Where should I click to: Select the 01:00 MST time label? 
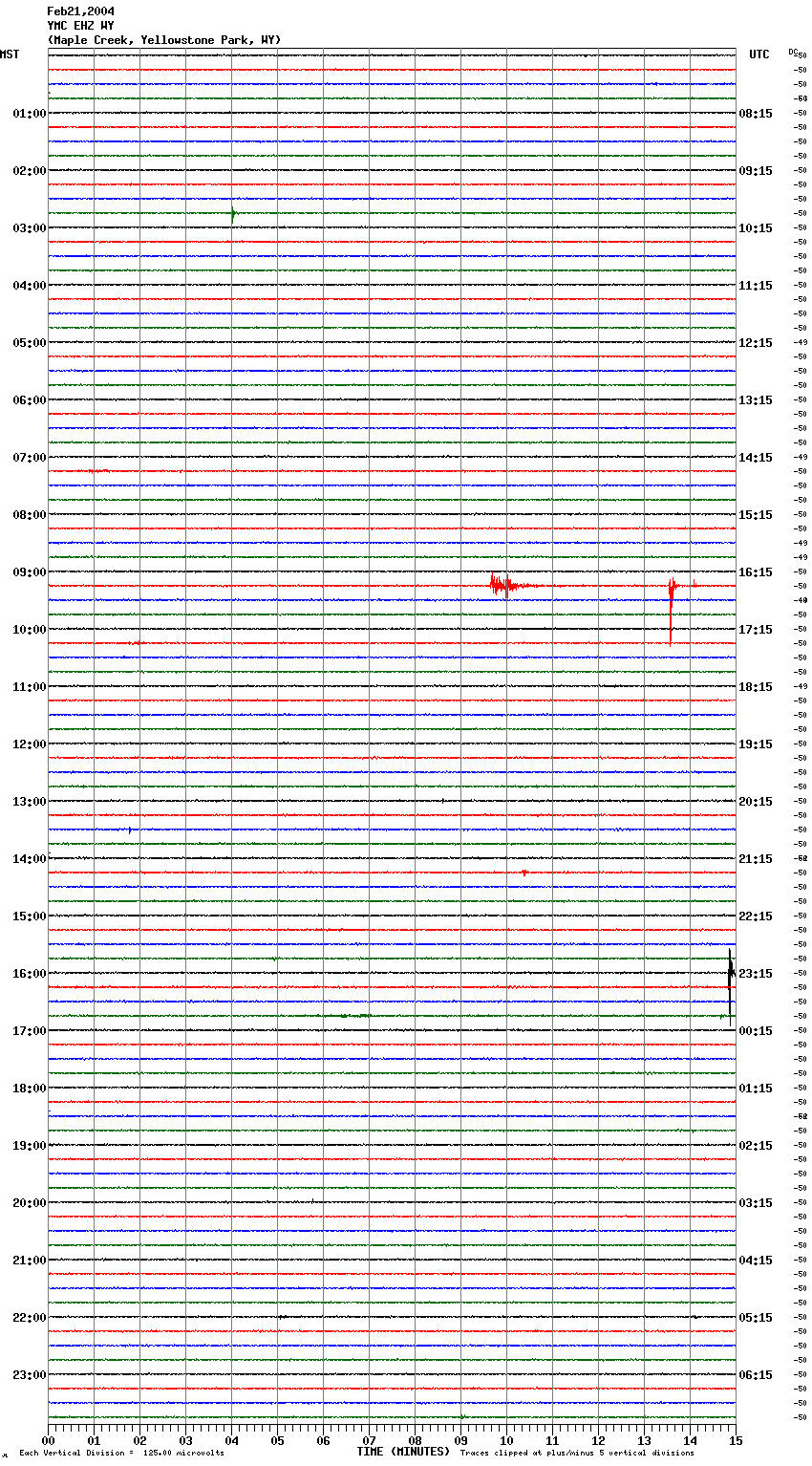pos(29,114)
